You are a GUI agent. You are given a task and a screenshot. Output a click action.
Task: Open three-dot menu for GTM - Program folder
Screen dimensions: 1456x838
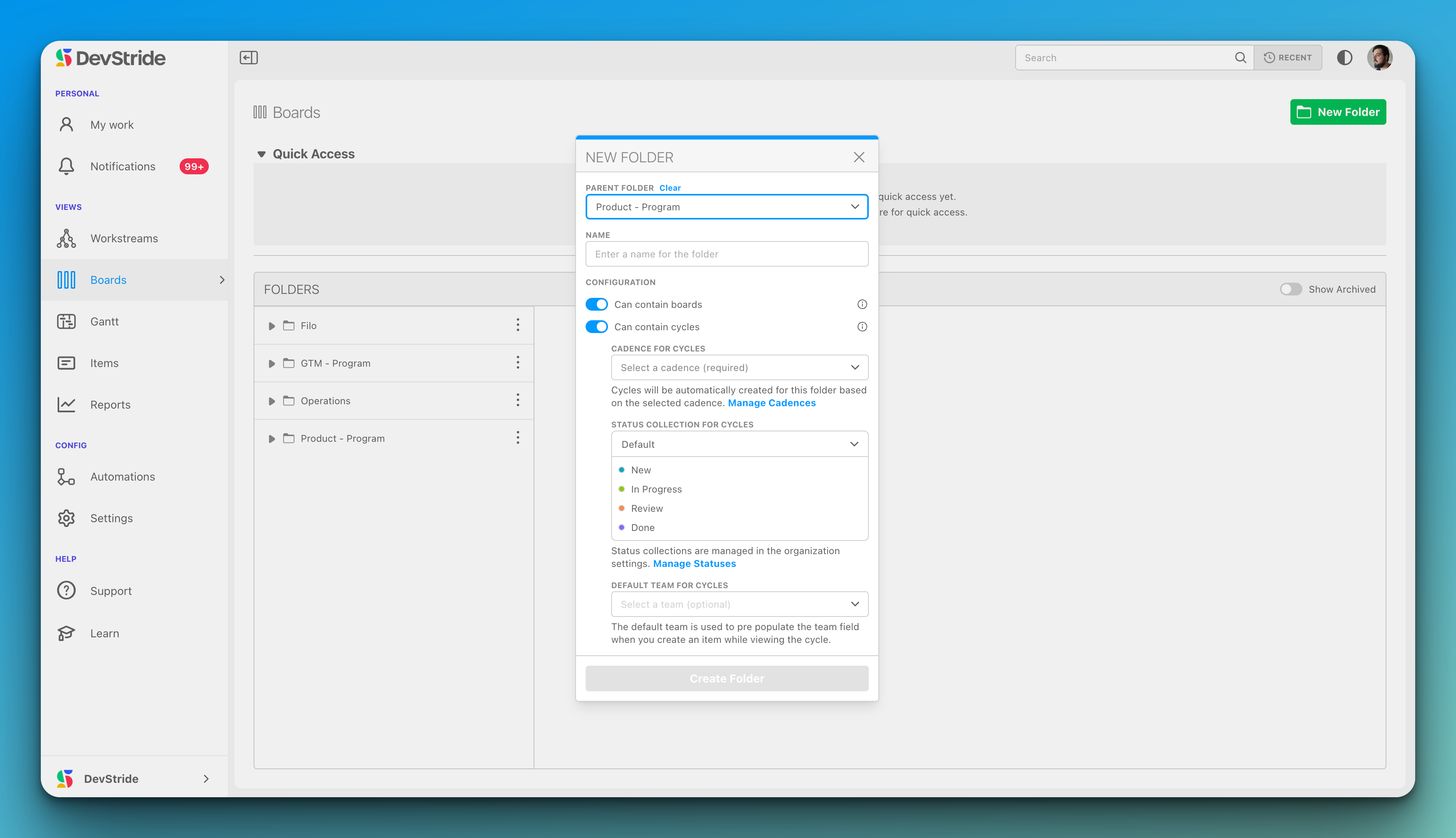point(518,363)
